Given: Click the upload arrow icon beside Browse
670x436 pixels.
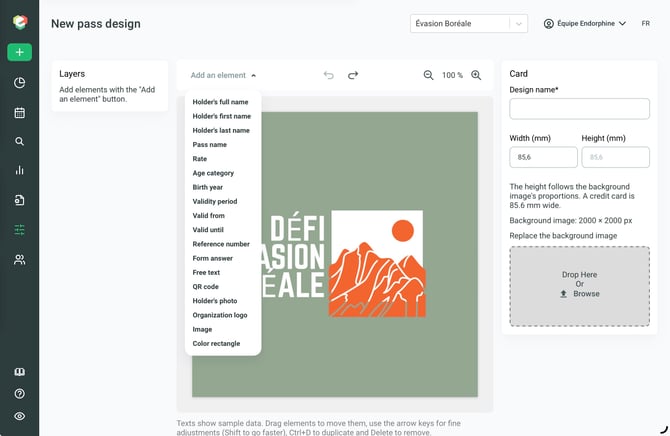Looking at the screenshot, I should [x=564, y=294].
